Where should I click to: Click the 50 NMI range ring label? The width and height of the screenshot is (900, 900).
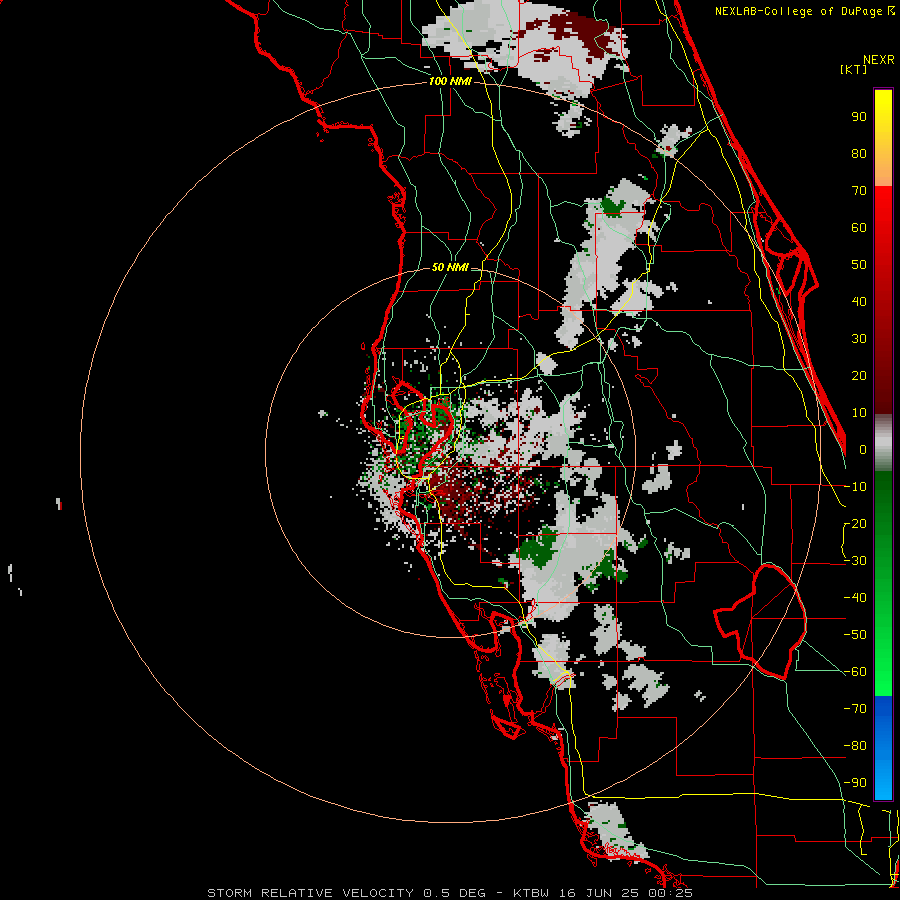click(x=450, y=267)
